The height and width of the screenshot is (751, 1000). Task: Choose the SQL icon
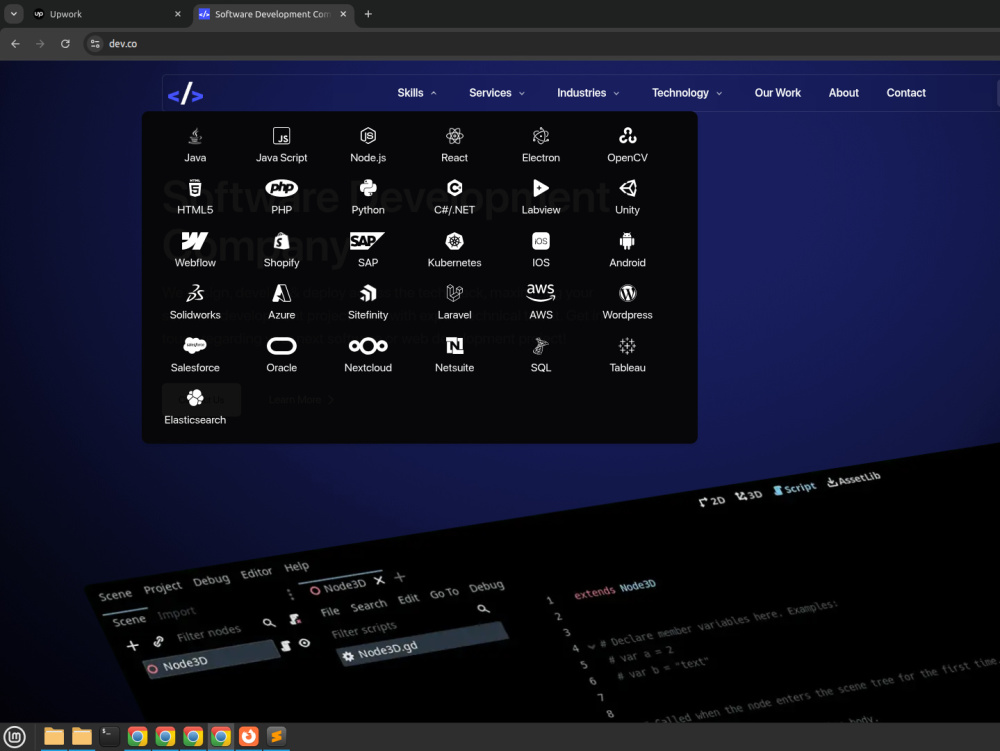541,346
